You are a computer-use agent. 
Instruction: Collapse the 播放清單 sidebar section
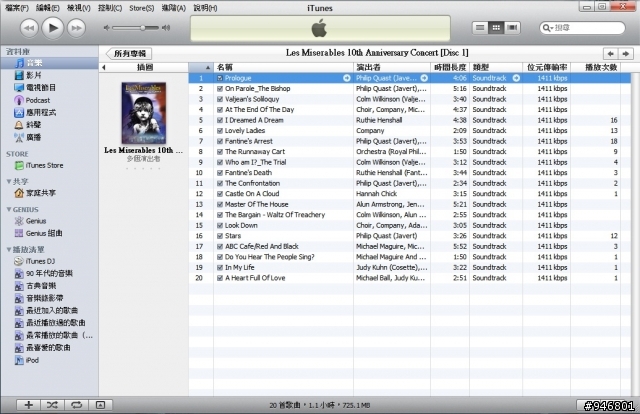[x=9, y=249]
